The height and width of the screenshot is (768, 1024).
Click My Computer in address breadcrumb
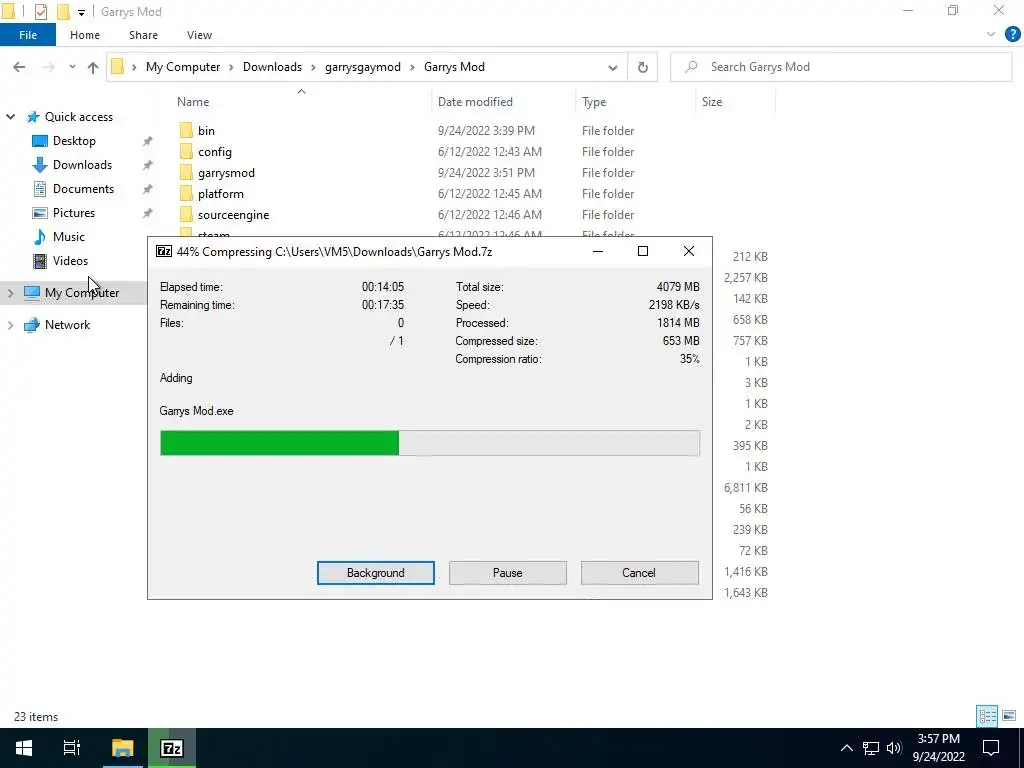point(183,67)
